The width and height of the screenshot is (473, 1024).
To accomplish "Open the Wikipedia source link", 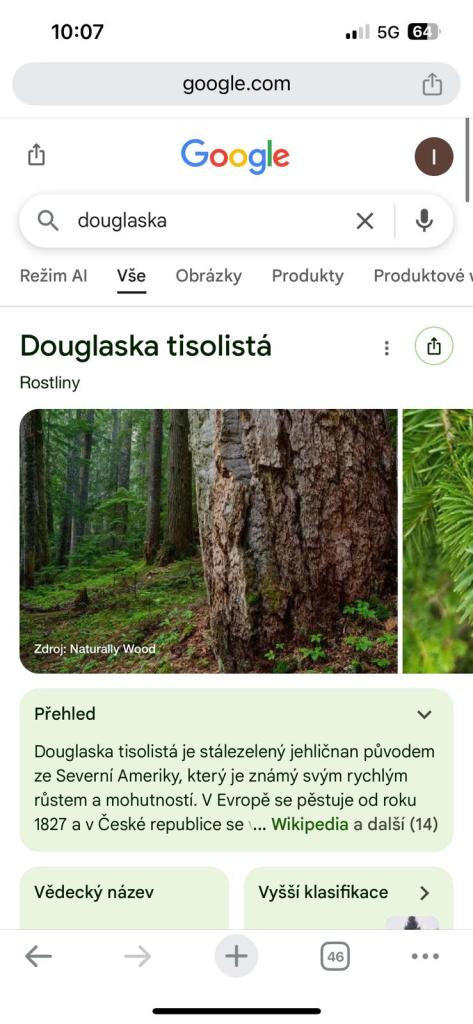I will (x=310, y=824).
